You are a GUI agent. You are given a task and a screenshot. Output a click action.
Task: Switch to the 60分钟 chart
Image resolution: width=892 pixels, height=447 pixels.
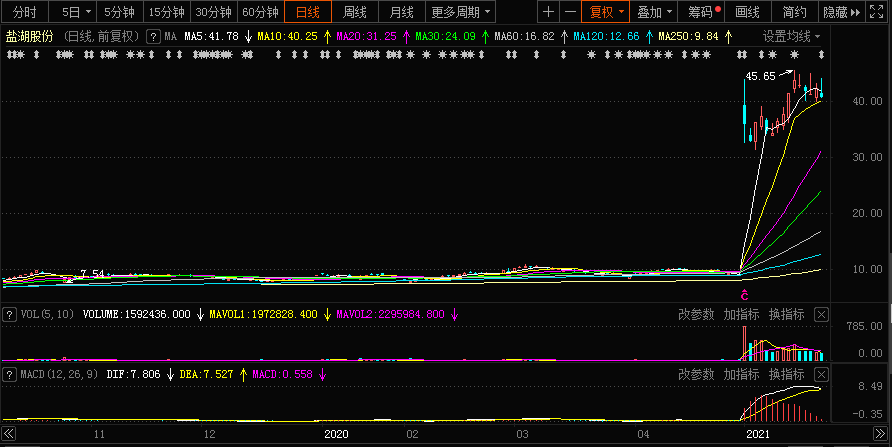pos(261,12)
